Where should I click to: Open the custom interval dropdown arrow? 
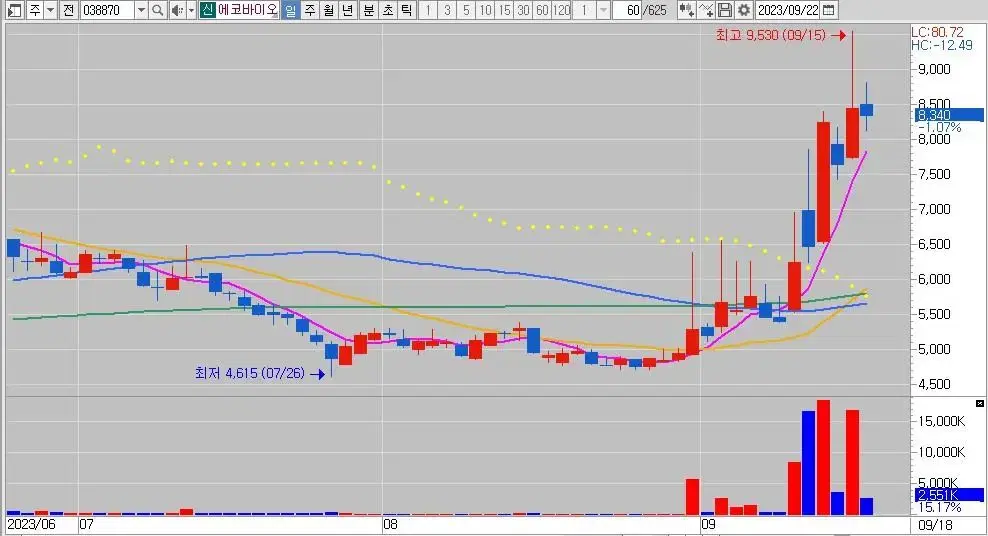pos(603,10)
